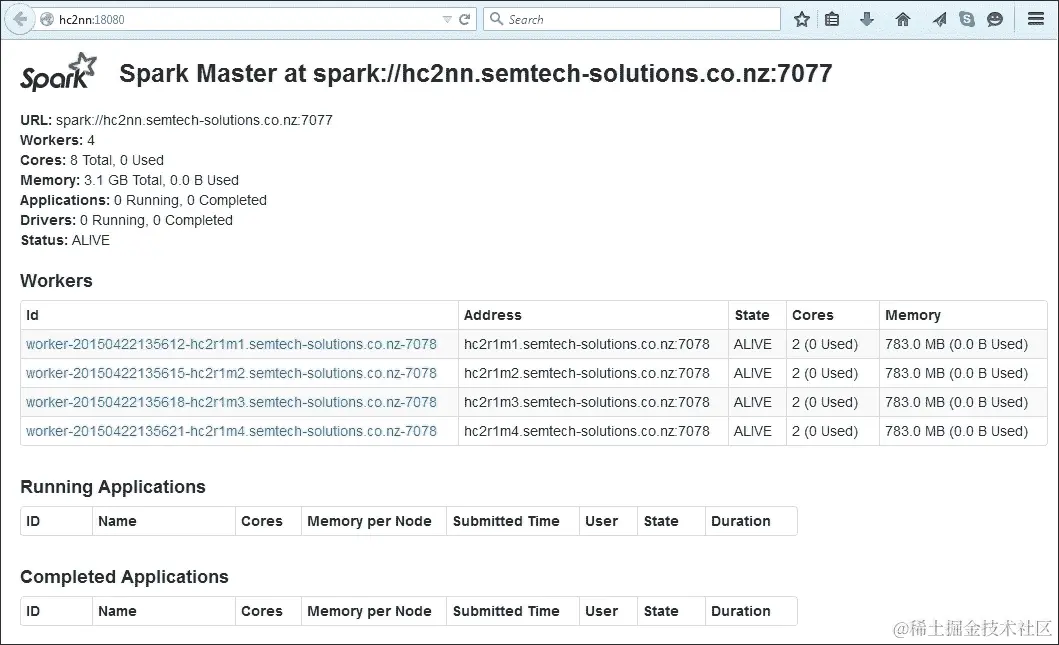Click the Applications summary line

pyautogui.click(x=143, y=201)
